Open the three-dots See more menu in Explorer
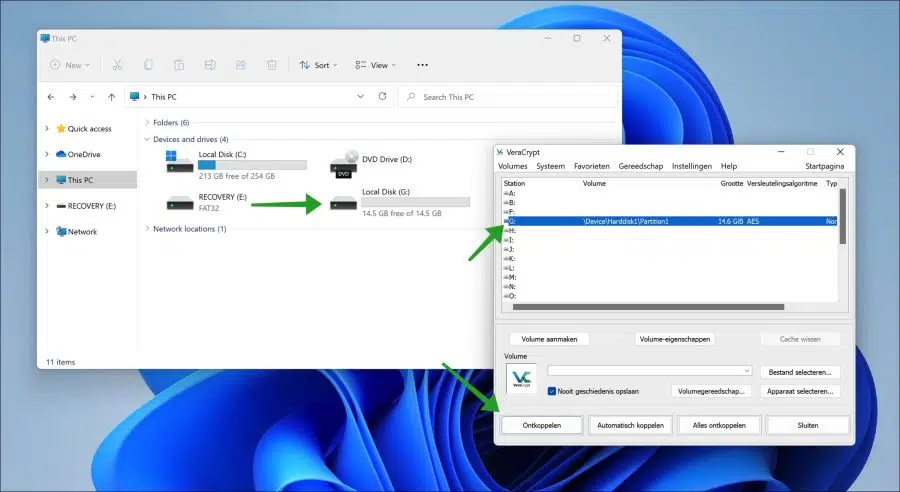This screenshot has height=492, width=900. pyautogui.click(x=422, y=65)
